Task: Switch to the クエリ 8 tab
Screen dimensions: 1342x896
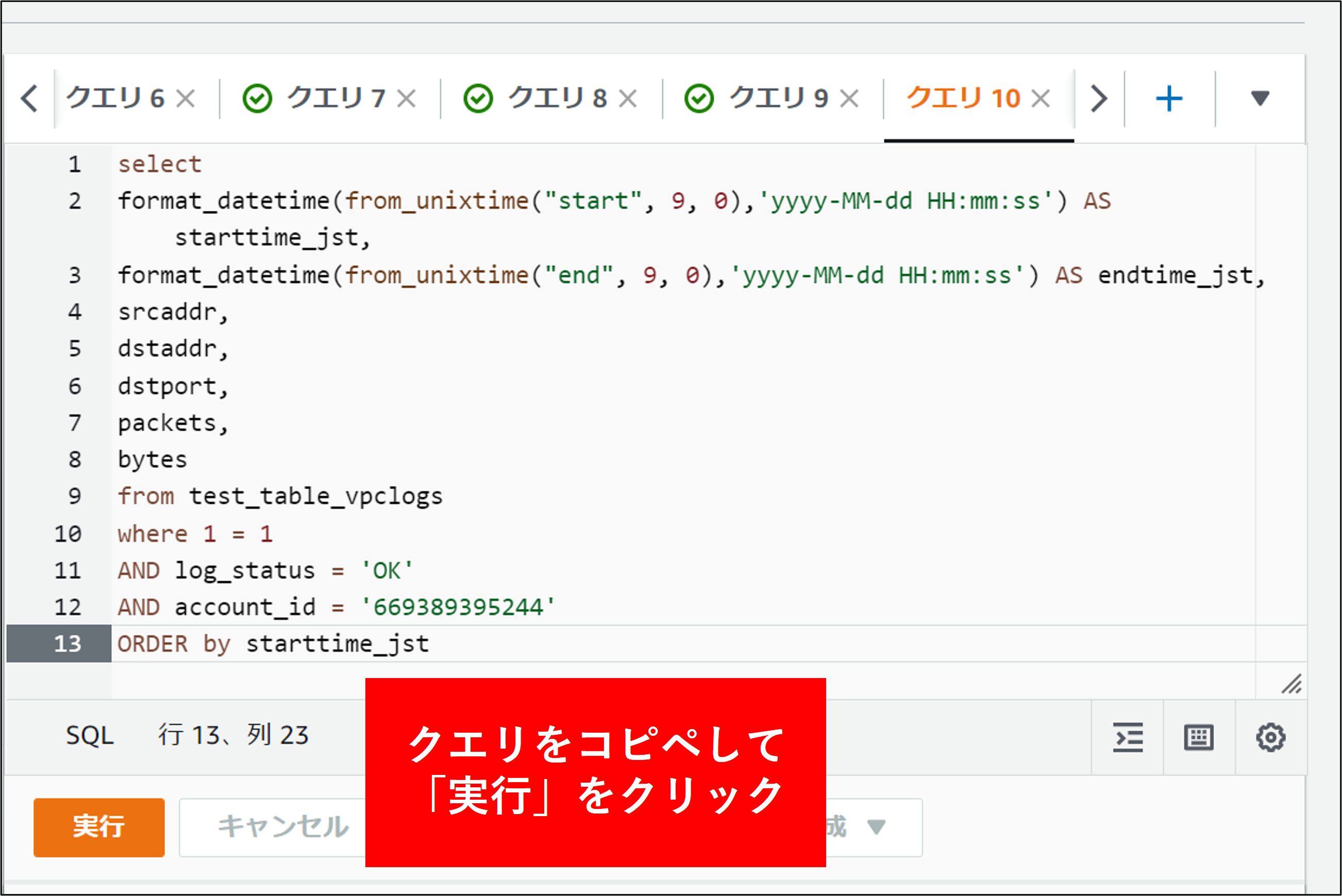Action: point(557,98)
